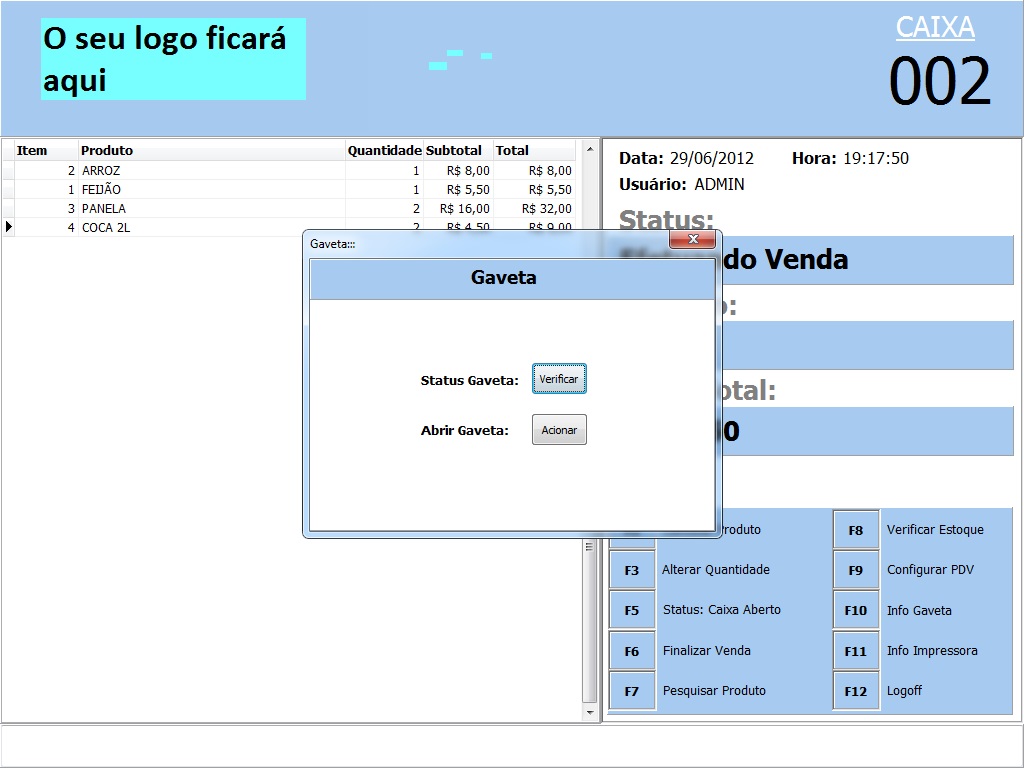Close the Gaveta dialog window

pyautogui.click(x=691, y=240)
